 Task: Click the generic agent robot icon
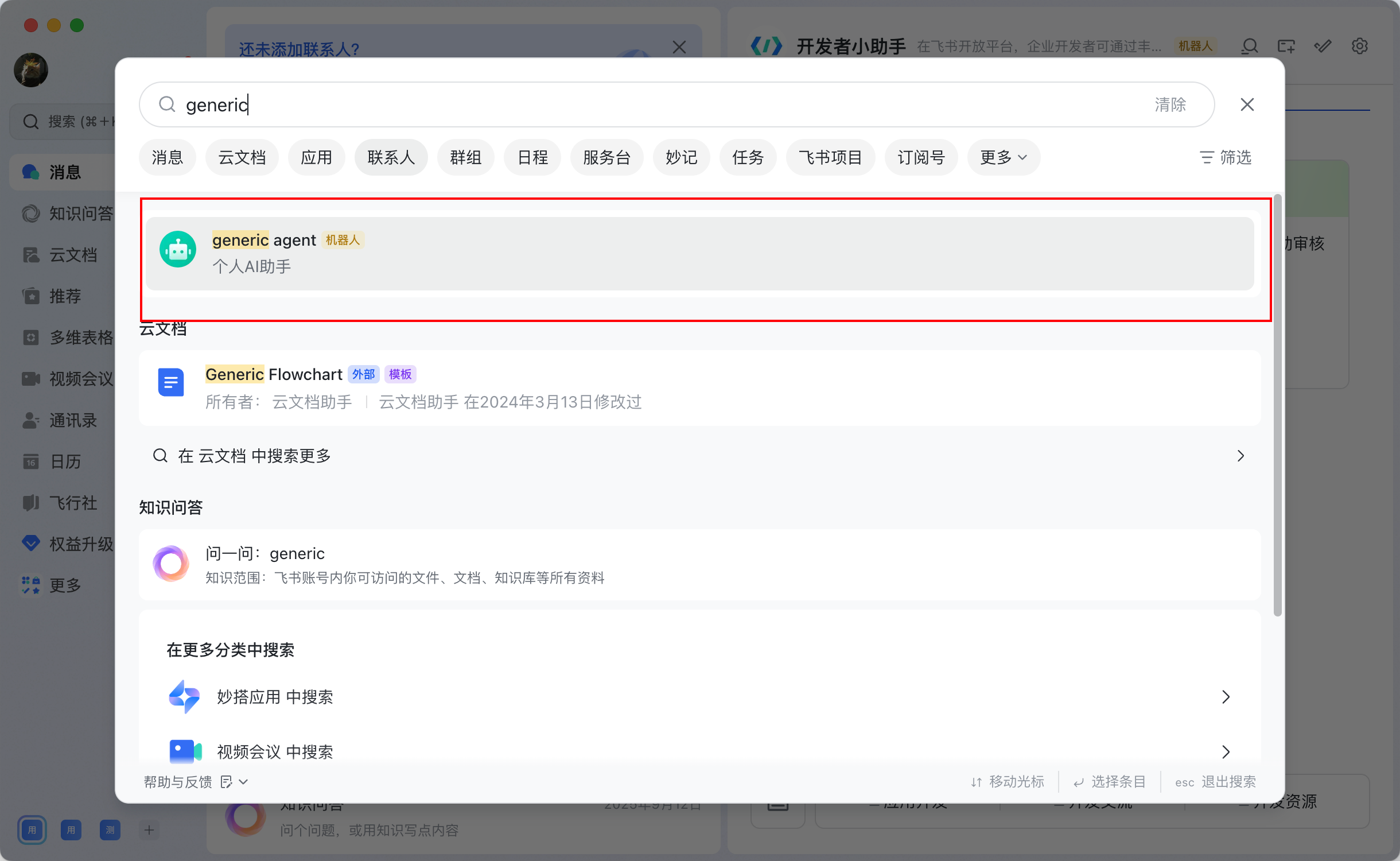click(x=178, y=250)
